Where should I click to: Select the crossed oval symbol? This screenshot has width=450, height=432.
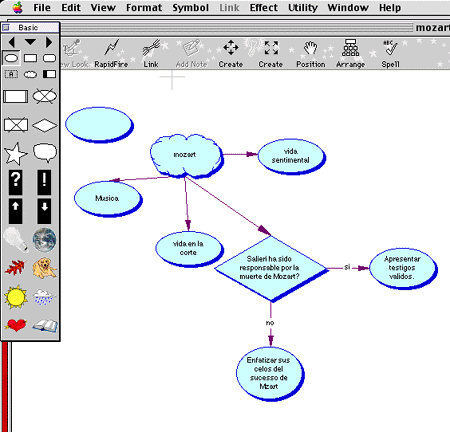pyautogui.click(x=45, y=96)
